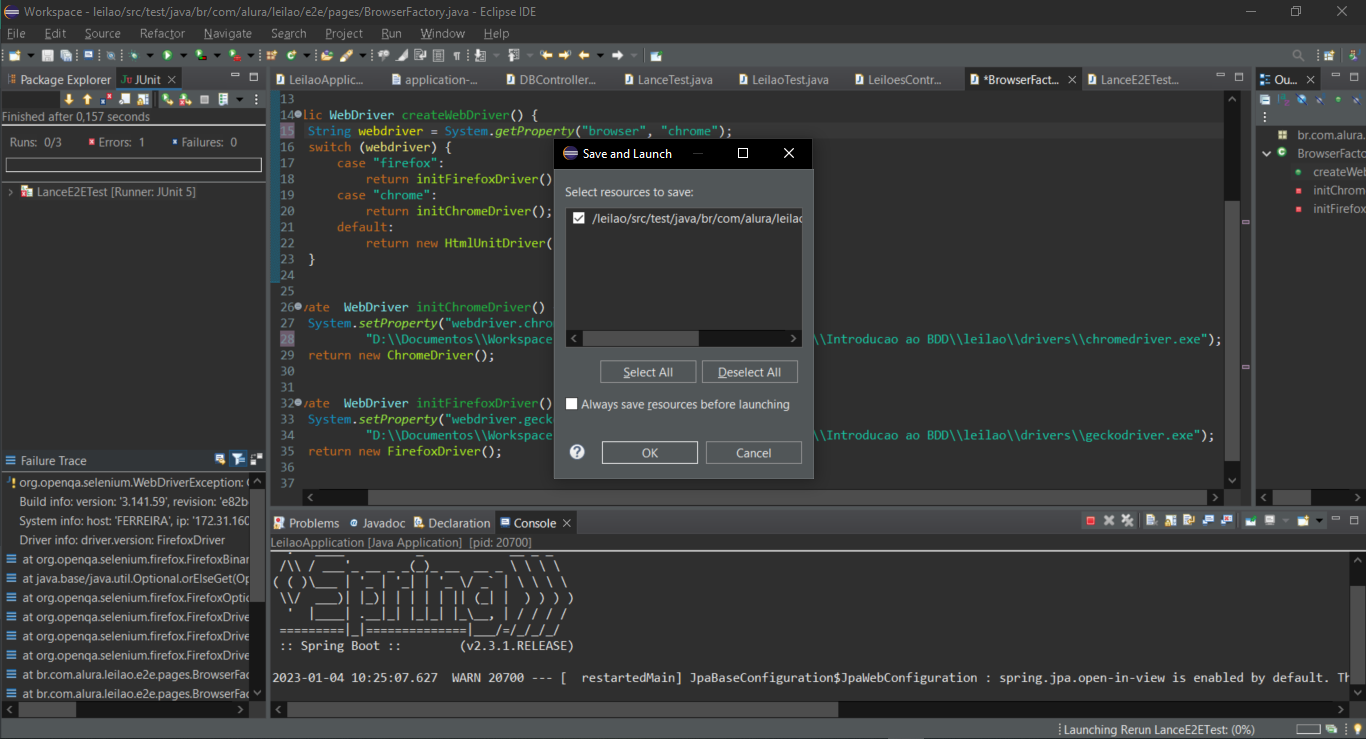Toggle the stack trace filter in Failure Trace
The width and height of the screenshot is (1366, 739).
tap(238, 460)
